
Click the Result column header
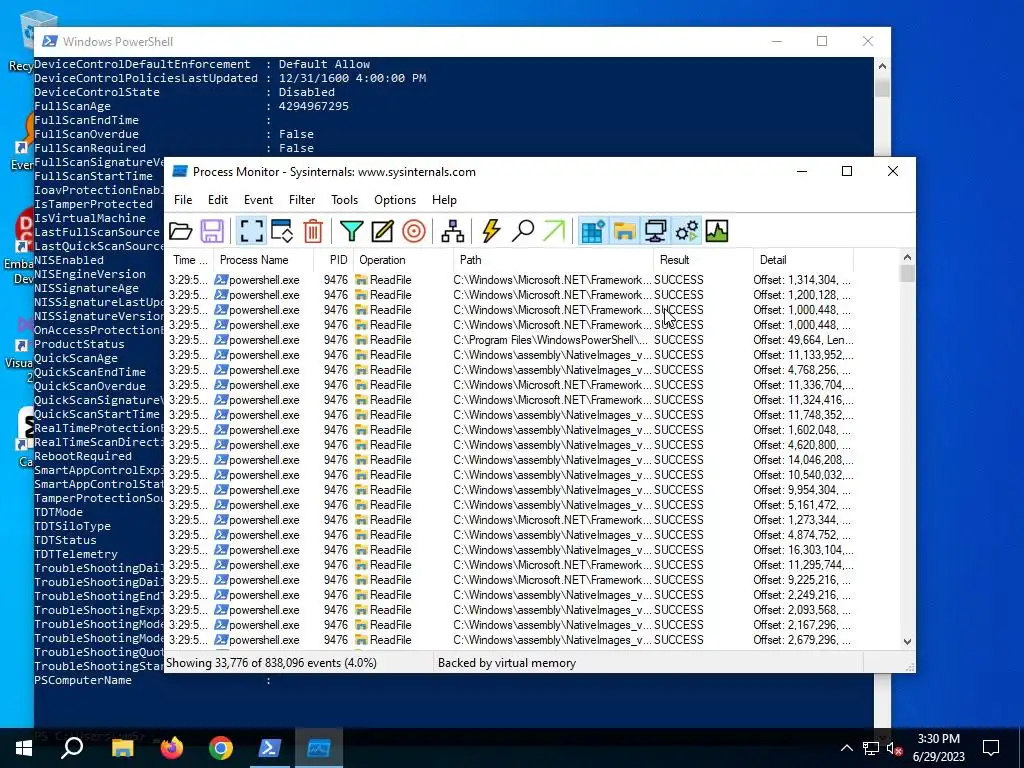coord(703,260)
